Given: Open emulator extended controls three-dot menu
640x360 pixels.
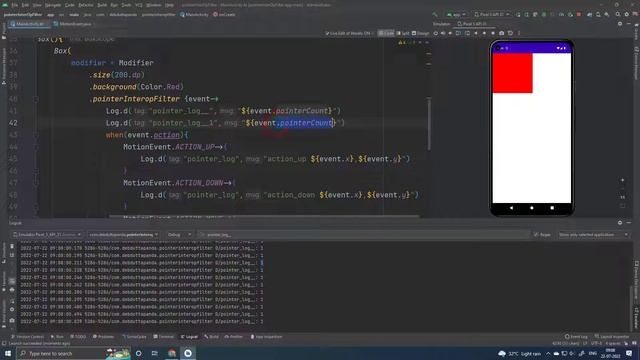Looking at the screenshot, I should click(x=519, y=33).
